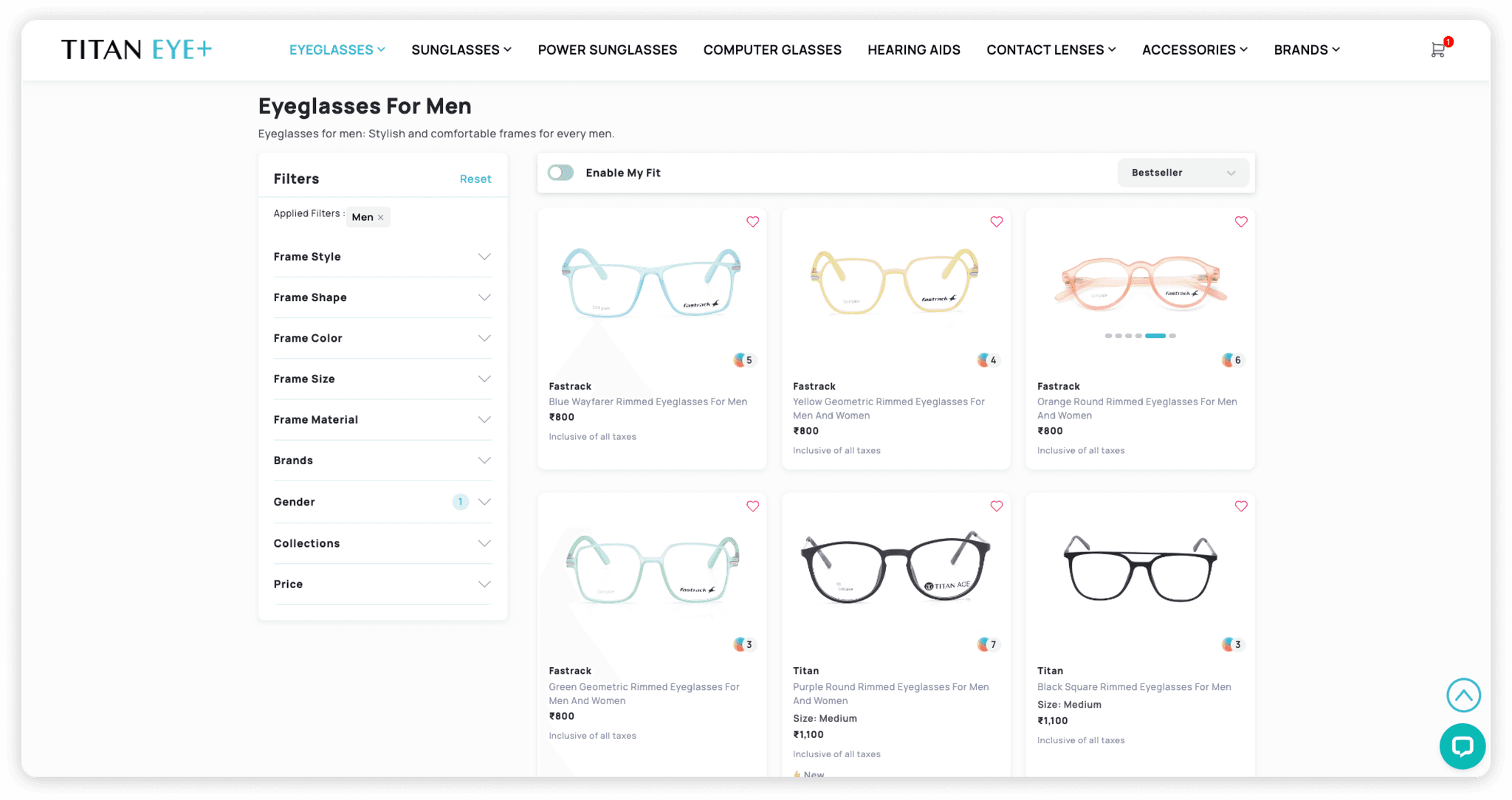Wishlist the Purple Round Titan eyeglasses heart

pyautogui.click(x=996, y=506)
